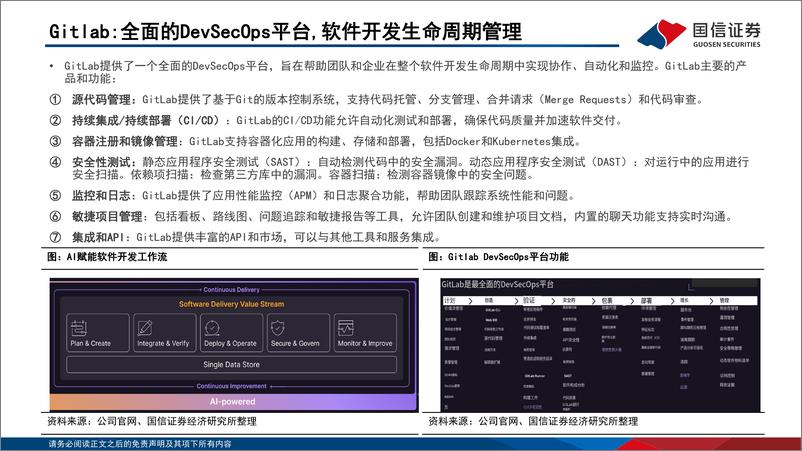Viewport: 802px width, 451px height.
Task: Click the DevSecOps platform screenshot image
Action: pyautogui.click(x=600, y=345)
